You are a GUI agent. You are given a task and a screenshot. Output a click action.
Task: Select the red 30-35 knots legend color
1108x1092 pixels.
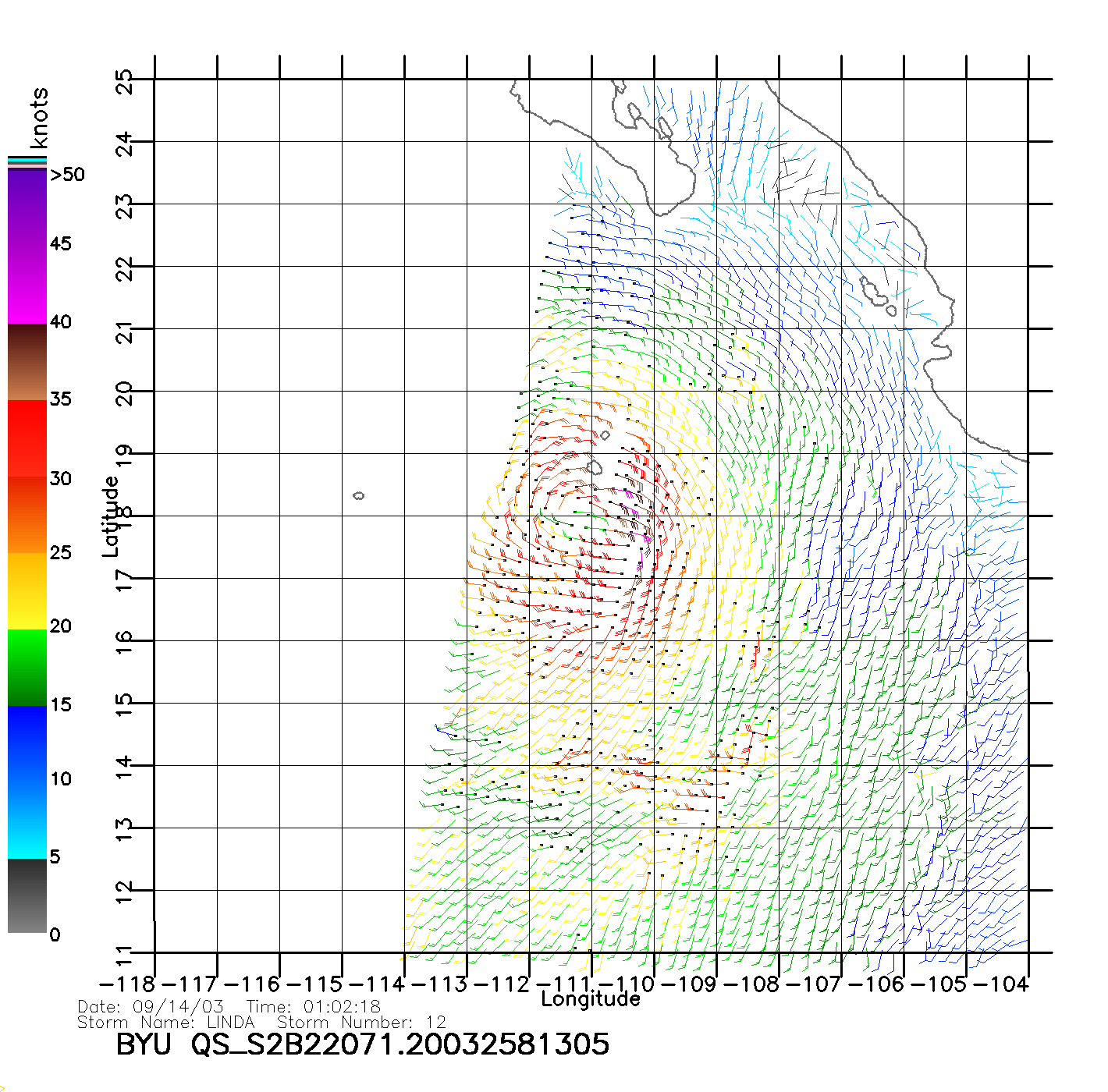(27, 438)
